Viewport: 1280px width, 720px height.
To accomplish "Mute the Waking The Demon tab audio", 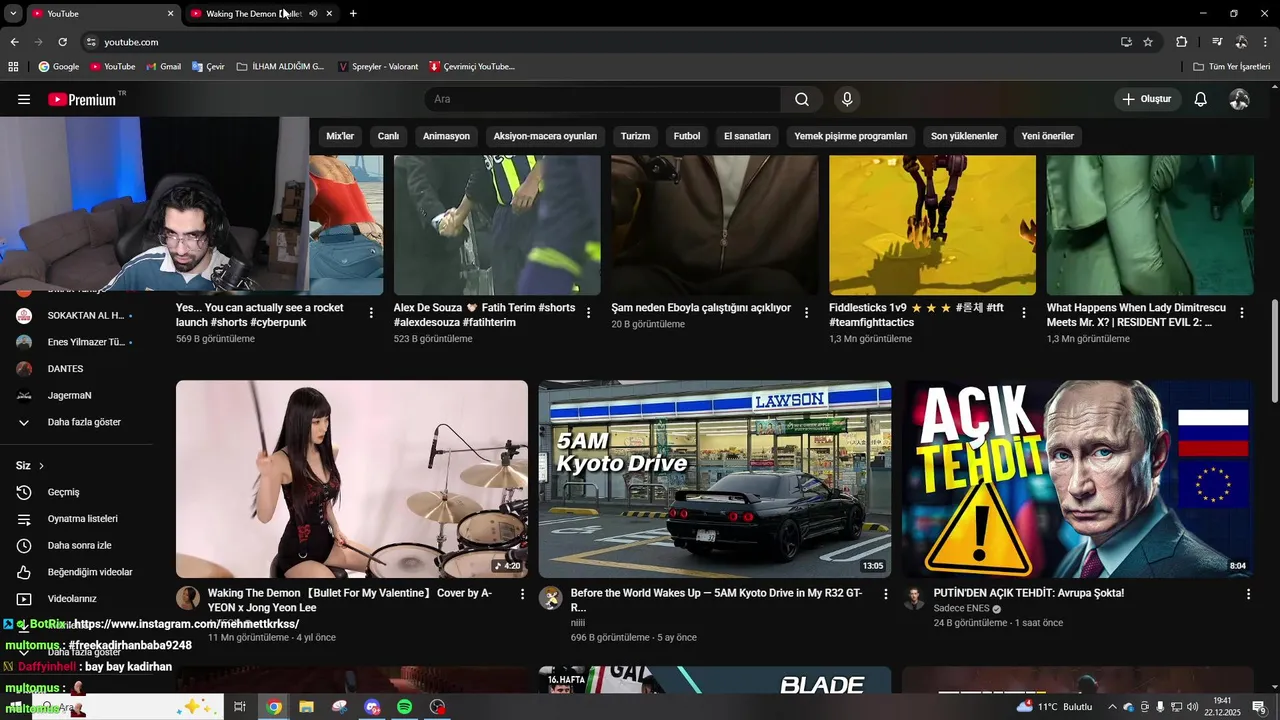I will [x=313, y=14].
